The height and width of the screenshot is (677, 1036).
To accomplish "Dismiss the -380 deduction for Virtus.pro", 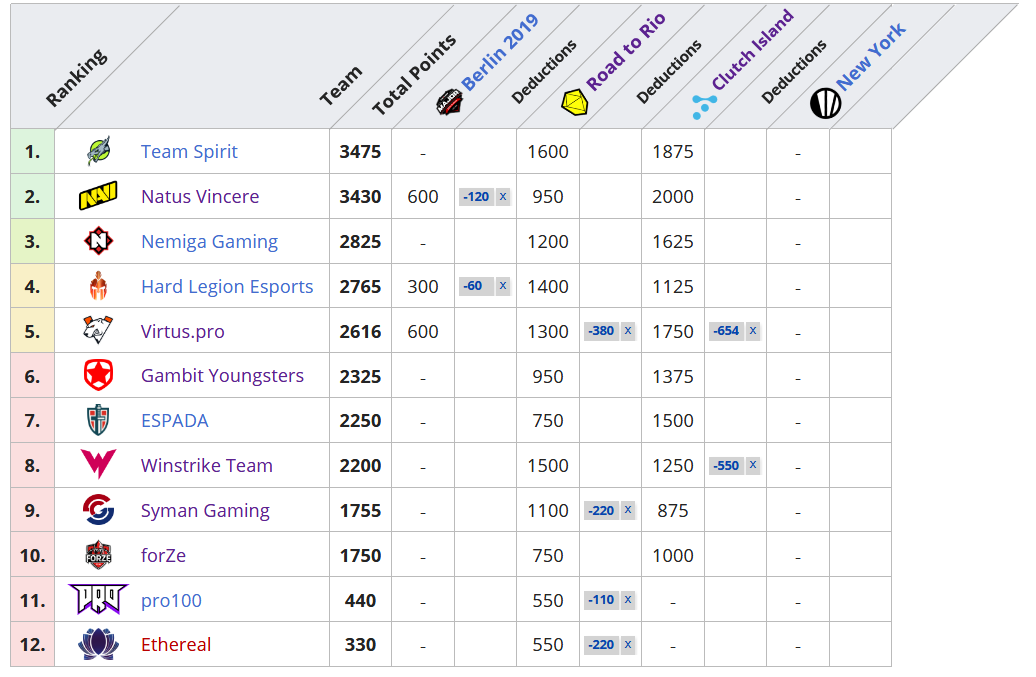I will click(x=628, y=330).
